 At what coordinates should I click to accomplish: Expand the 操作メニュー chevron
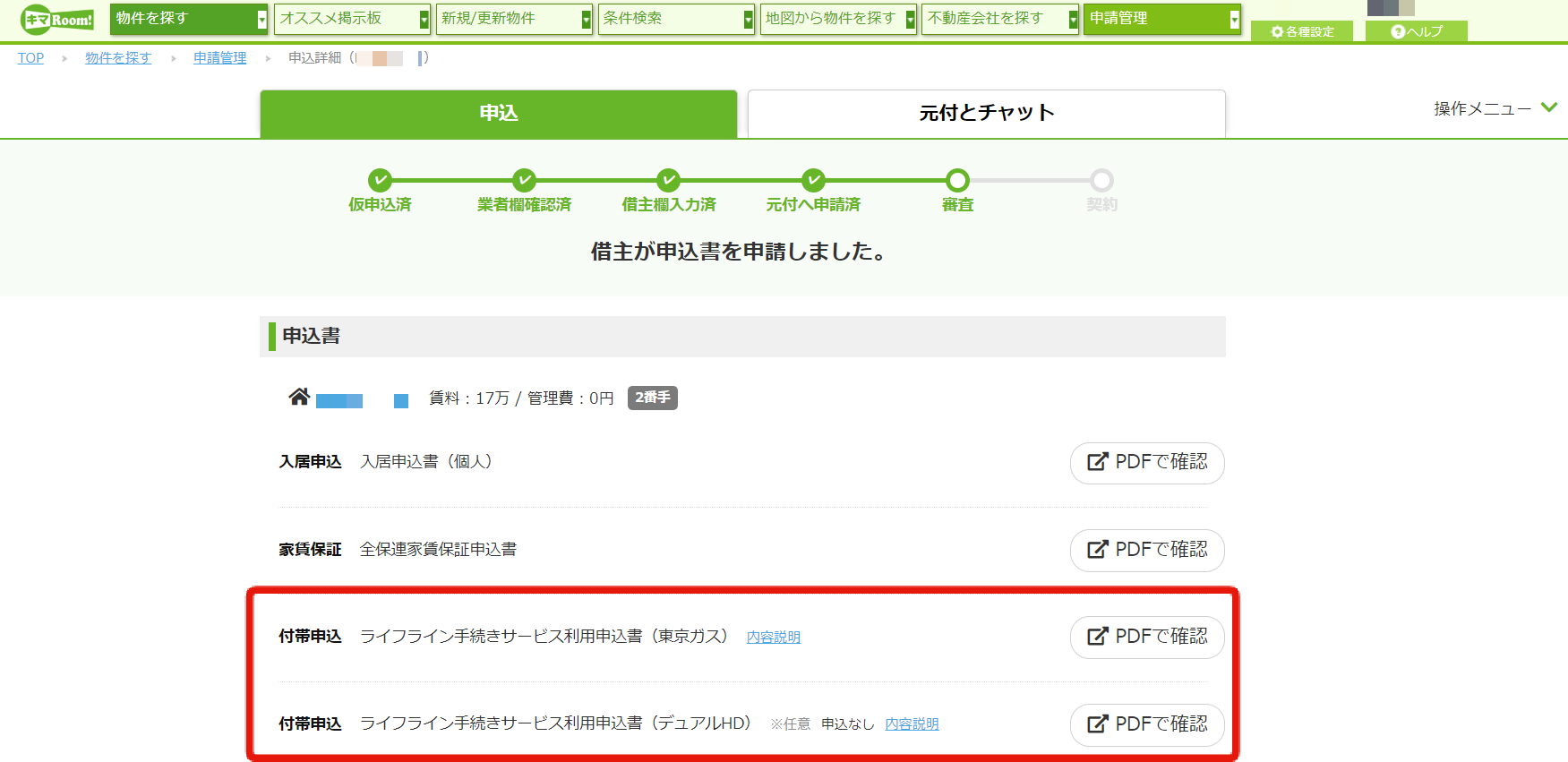coord(1549,107)
